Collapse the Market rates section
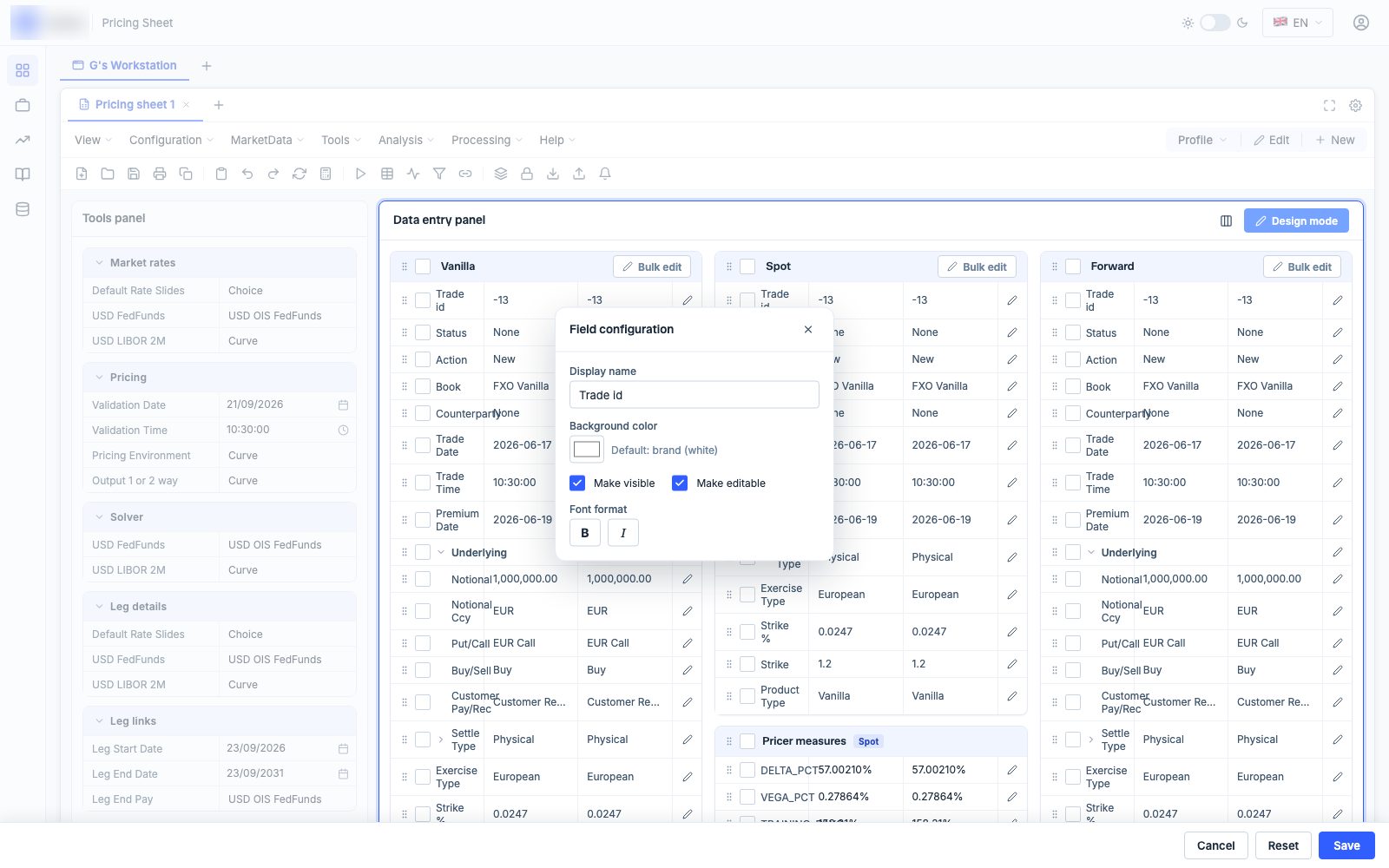The height and width of the screenshot is (868, 1389). click(99, 262)
